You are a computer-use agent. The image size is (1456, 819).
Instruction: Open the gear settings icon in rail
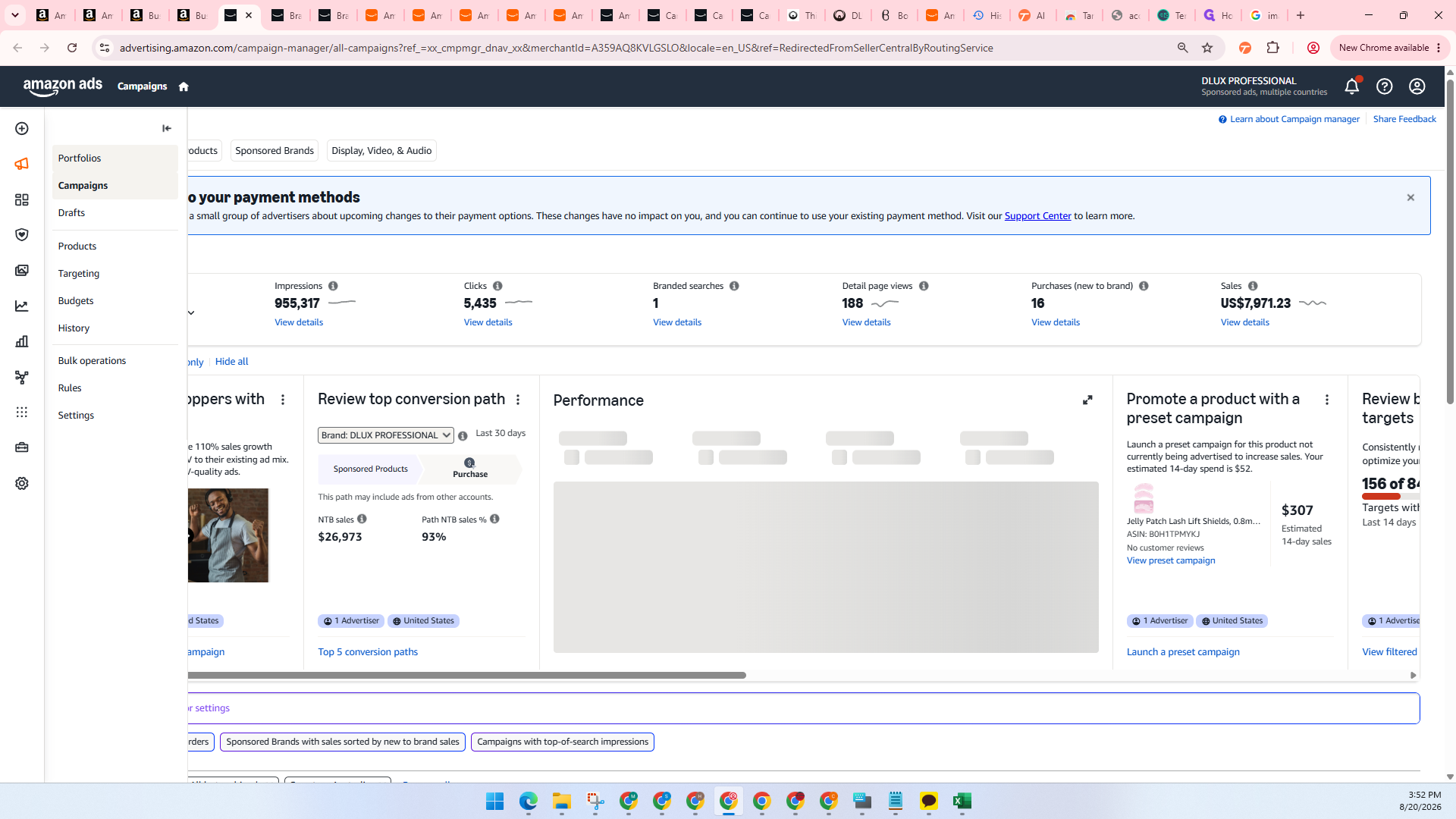22,483
